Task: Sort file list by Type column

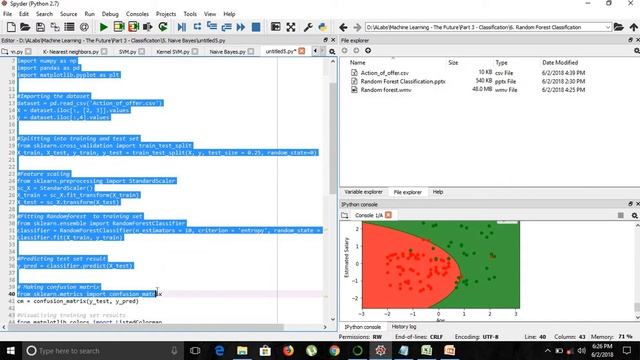Action: pos(501,62)
